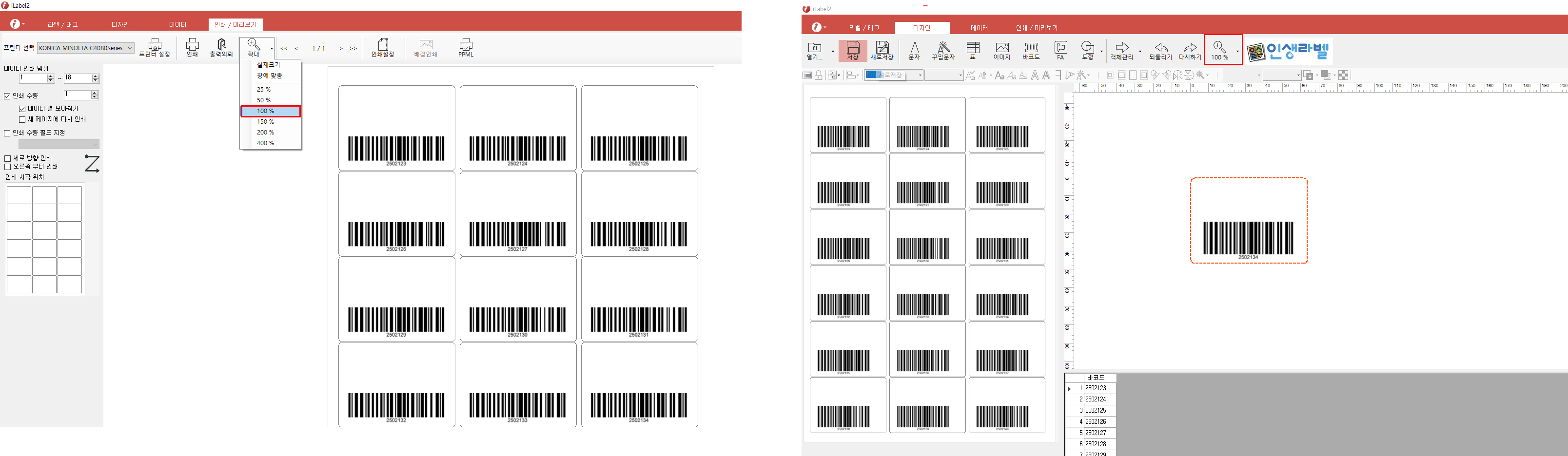Click the 저장 save icon in design toolbar
Screen dimensions: 1568x456
click(853, 51)
